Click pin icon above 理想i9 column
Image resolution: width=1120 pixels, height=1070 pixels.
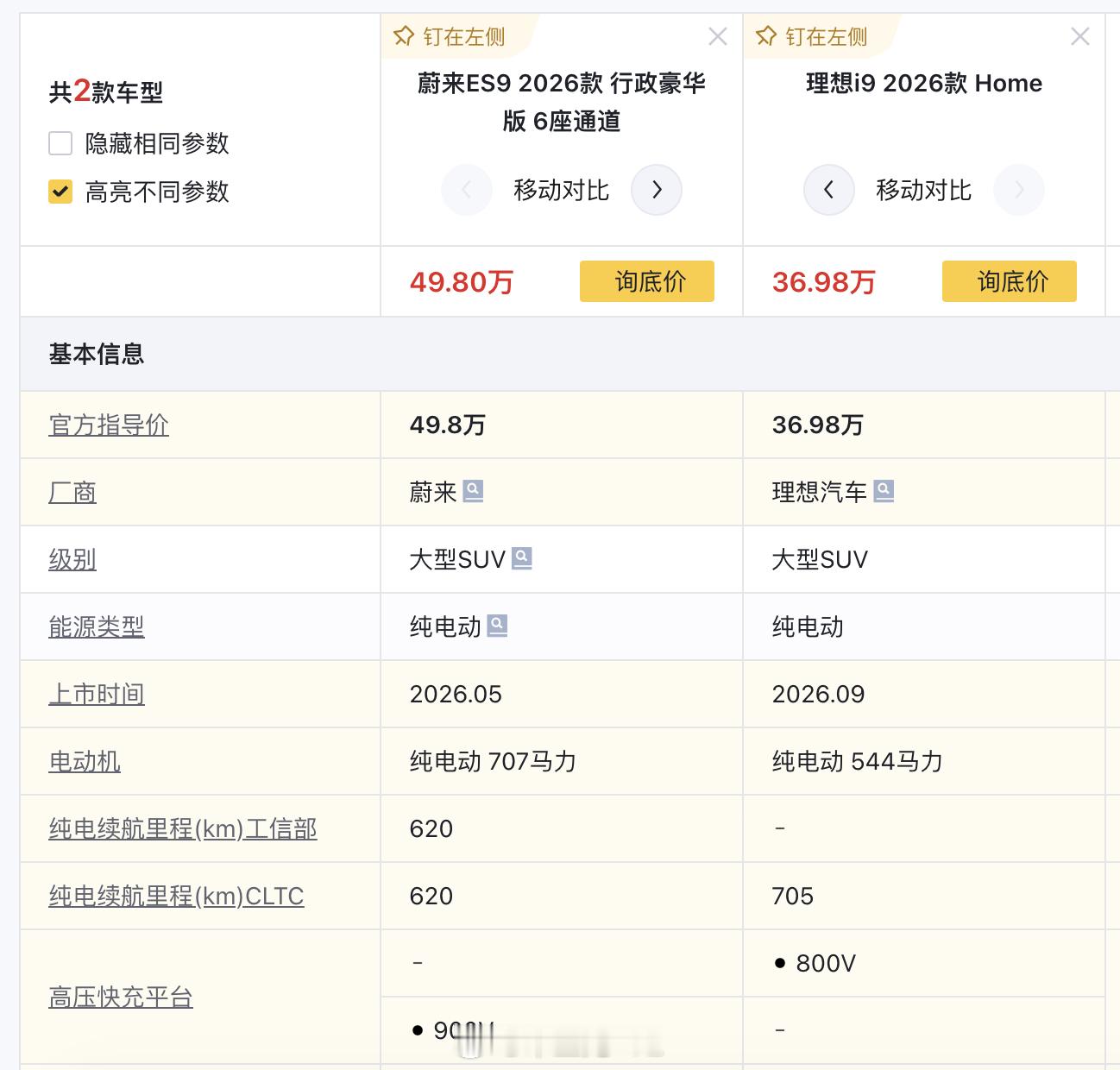click(x=766, y=36)
